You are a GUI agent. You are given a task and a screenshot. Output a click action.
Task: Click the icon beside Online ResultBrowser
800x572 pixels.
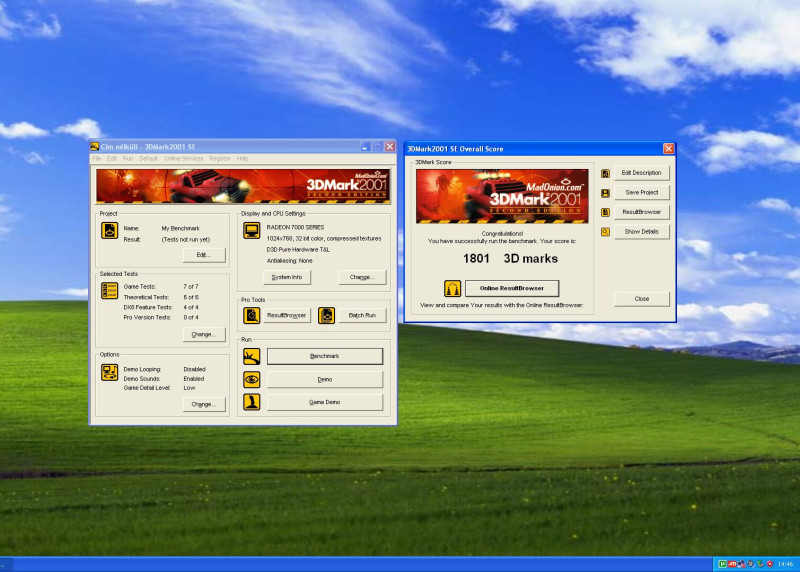(x=452, y=289)
